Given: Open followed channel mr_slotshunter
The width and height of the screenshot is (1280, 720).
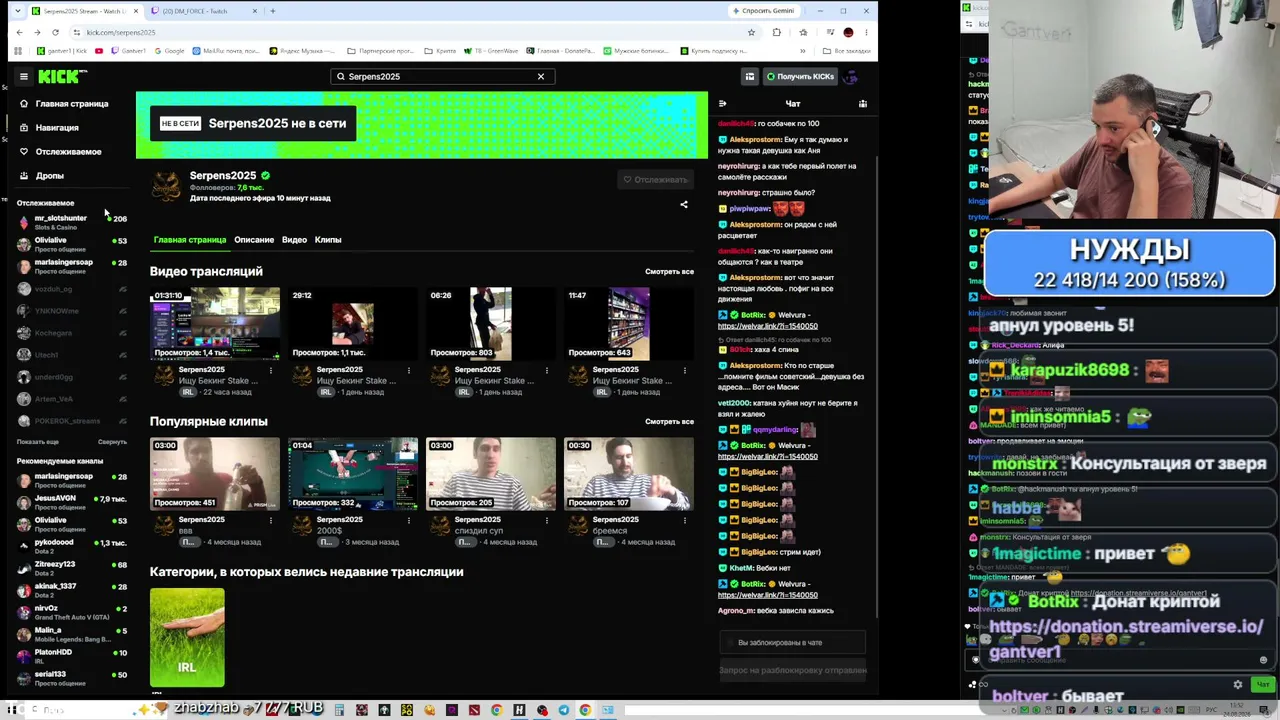Looking at the screenshot, I should [72, 222].
